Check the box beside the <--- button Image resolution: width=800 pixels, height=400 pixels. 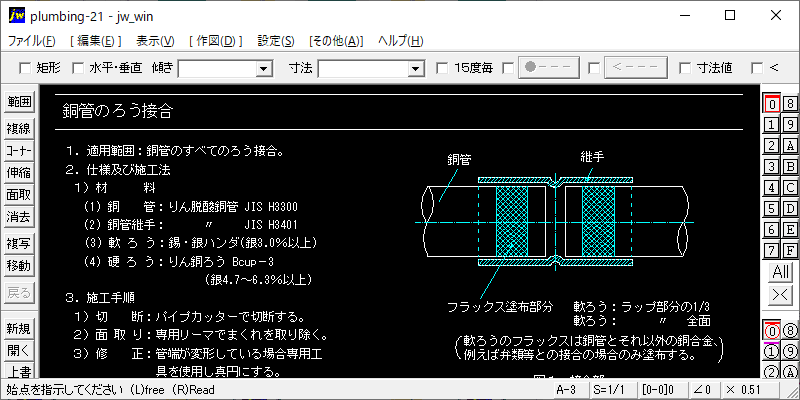pos(594,68)
